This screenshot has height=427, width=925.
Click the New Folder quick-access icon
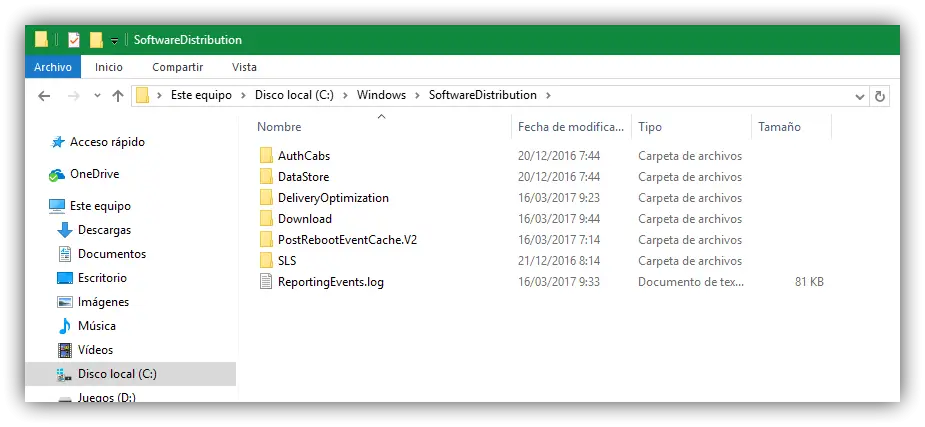(x=96, y=40)
